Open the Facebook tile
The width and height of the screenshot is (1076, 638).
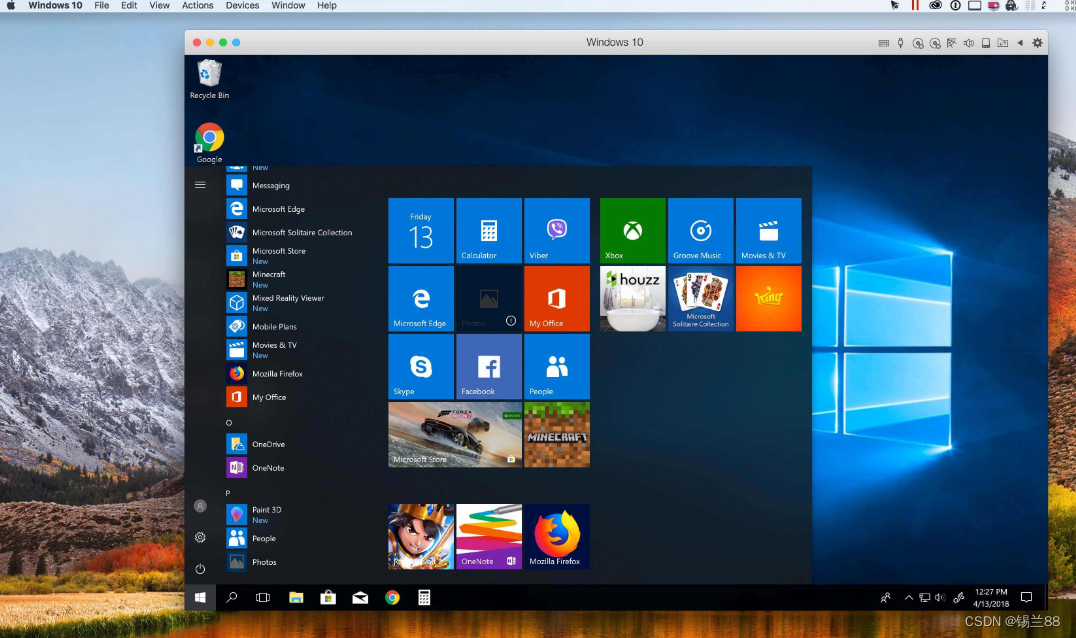(x=489, y=366)
